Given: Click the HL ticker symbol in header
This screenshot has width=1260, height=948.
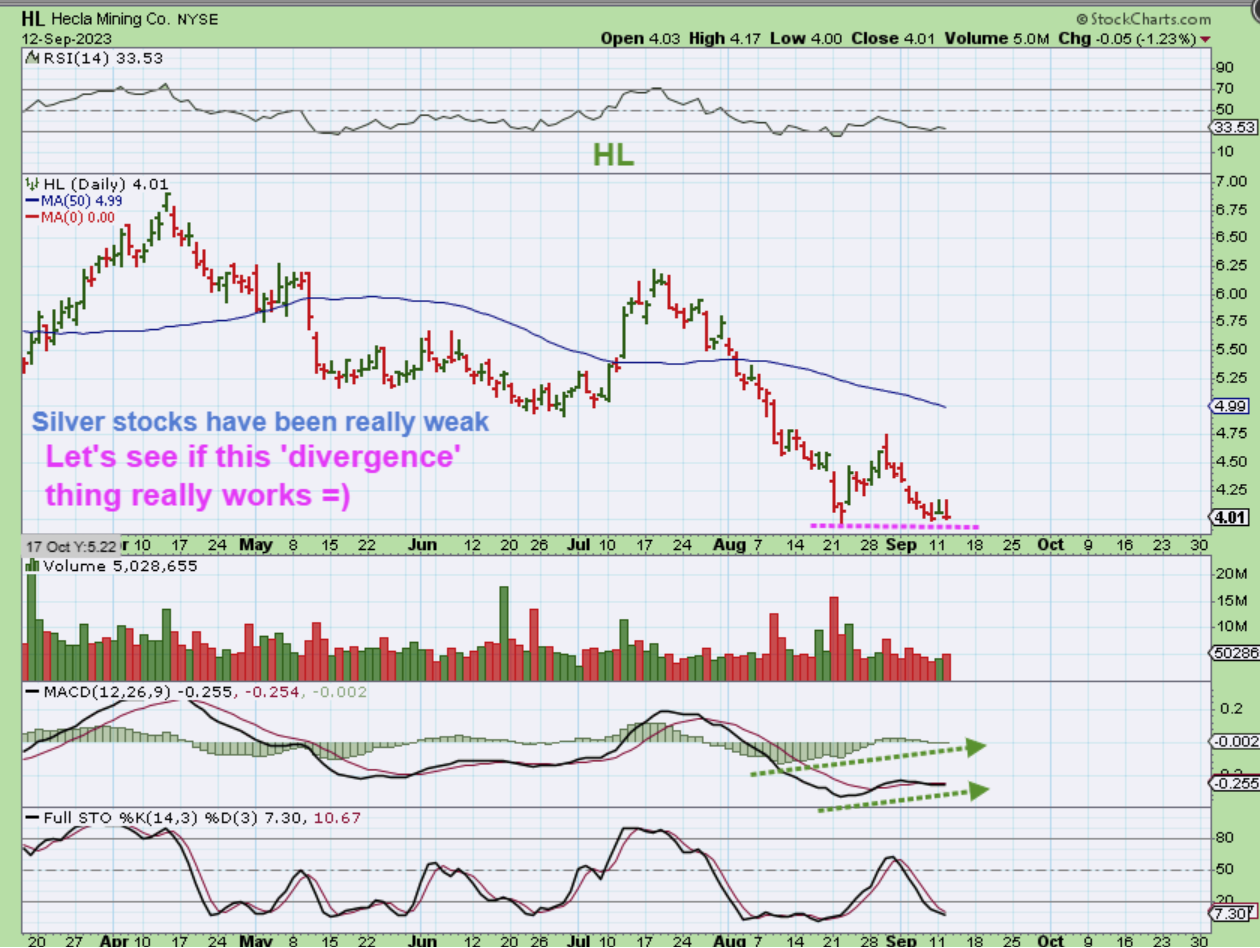Looking at the screenshot, I should (35, 19).
